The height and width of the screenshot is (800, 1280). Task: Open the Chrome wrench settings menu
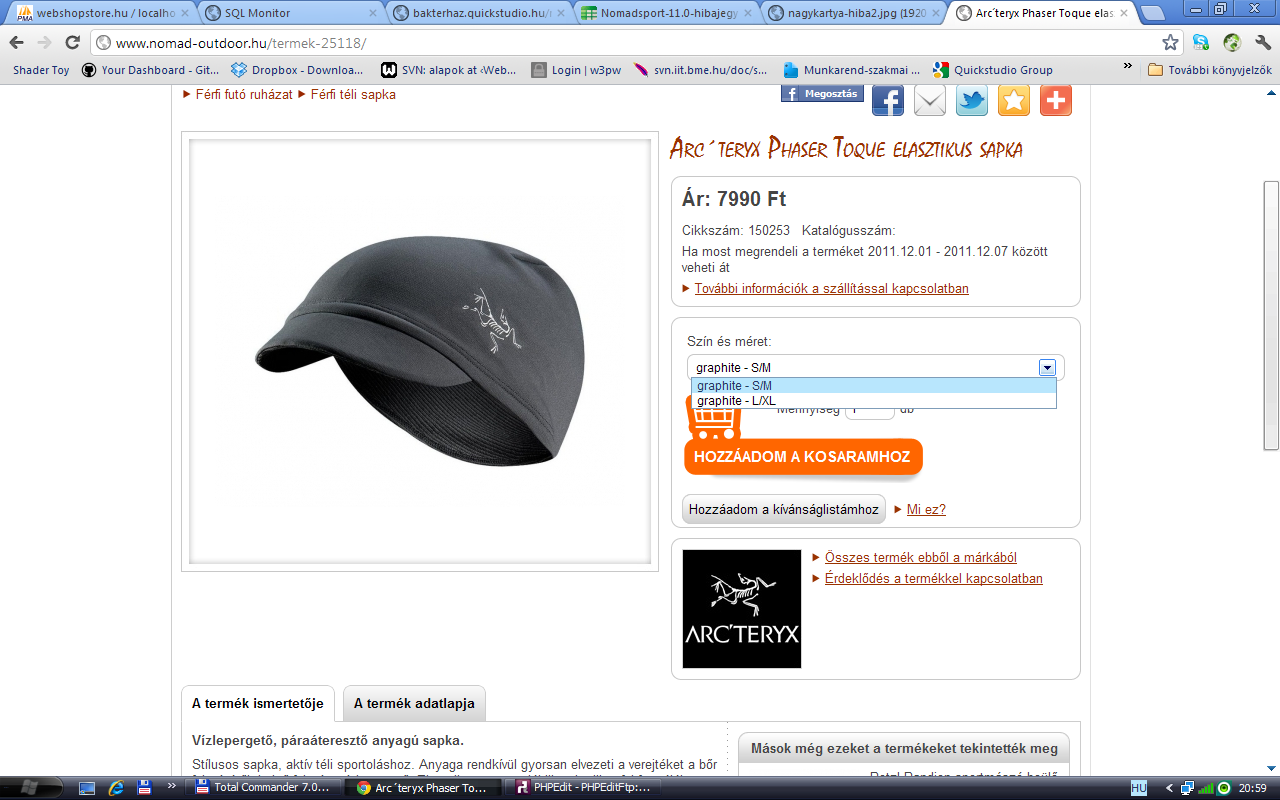pyautogui.click(x=1262, y=43)
